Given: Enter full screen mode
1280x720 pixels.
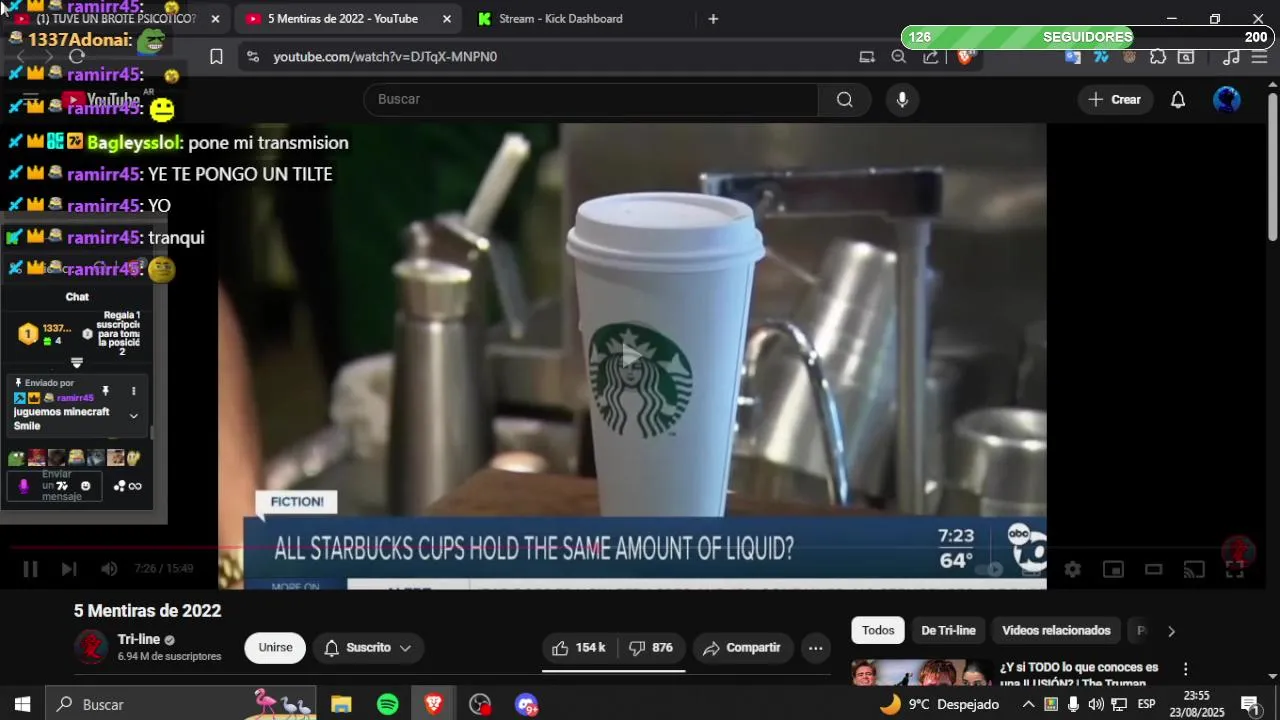Looking at the screenshot, I should (x=1235, y=569).
